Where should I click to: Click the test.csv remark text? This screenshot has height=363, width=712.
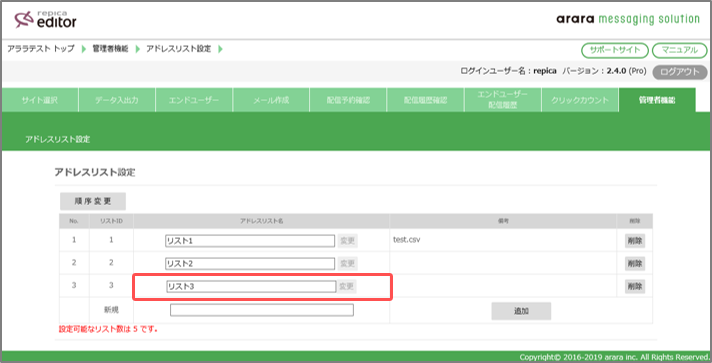(x=406, y=240)
